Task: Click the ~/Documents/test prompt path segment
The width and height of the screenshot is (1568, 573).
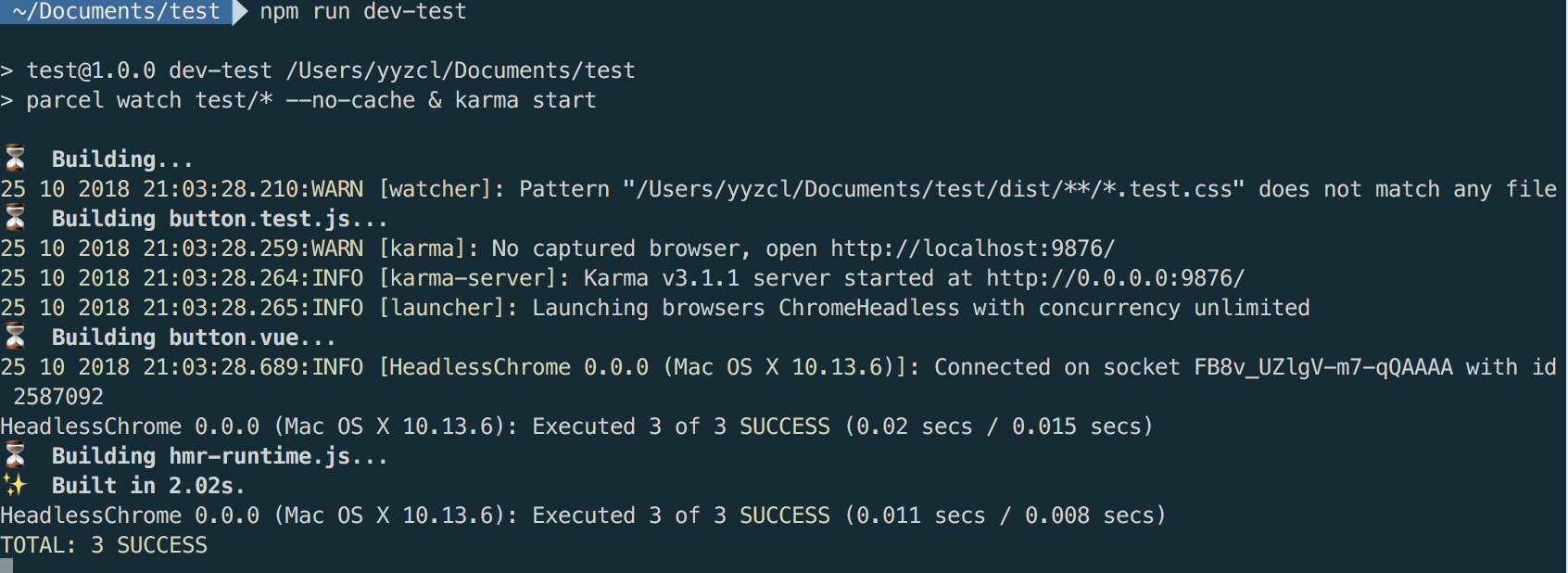Action: (x=116, y=12)
